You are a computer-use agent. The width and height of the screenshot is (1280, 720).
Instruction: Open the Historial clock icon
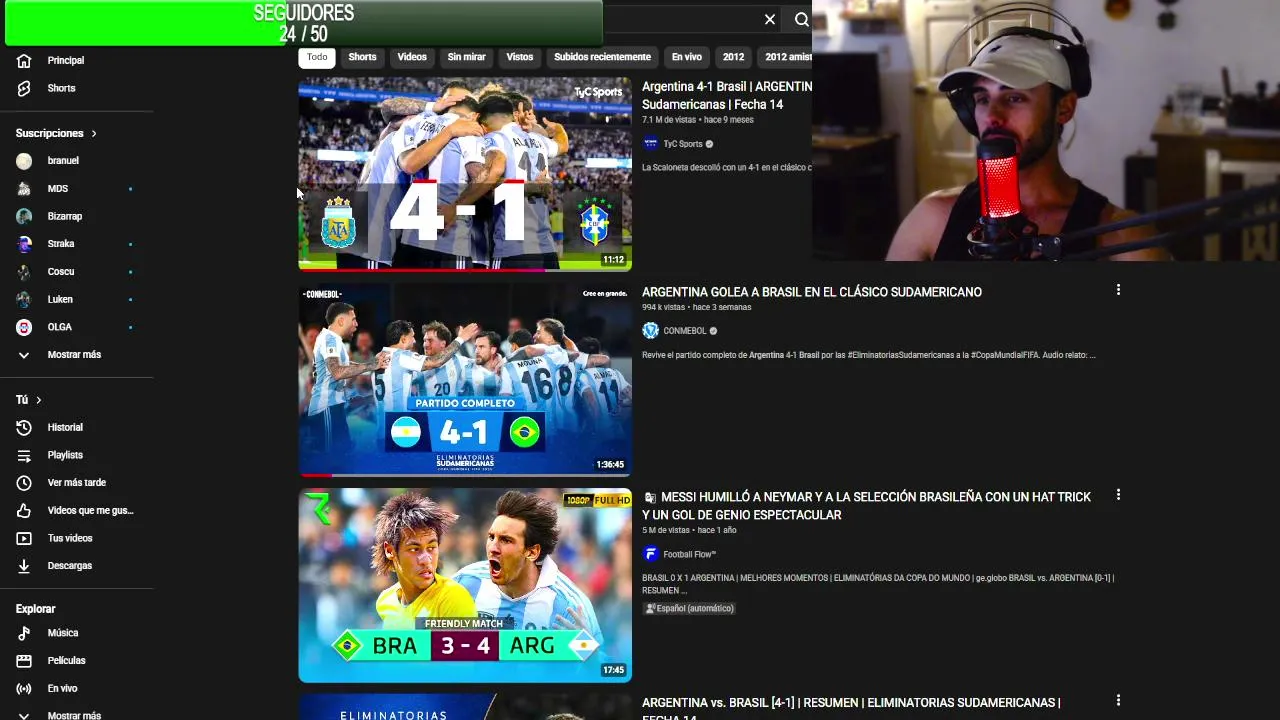click(x=24, y=427)
